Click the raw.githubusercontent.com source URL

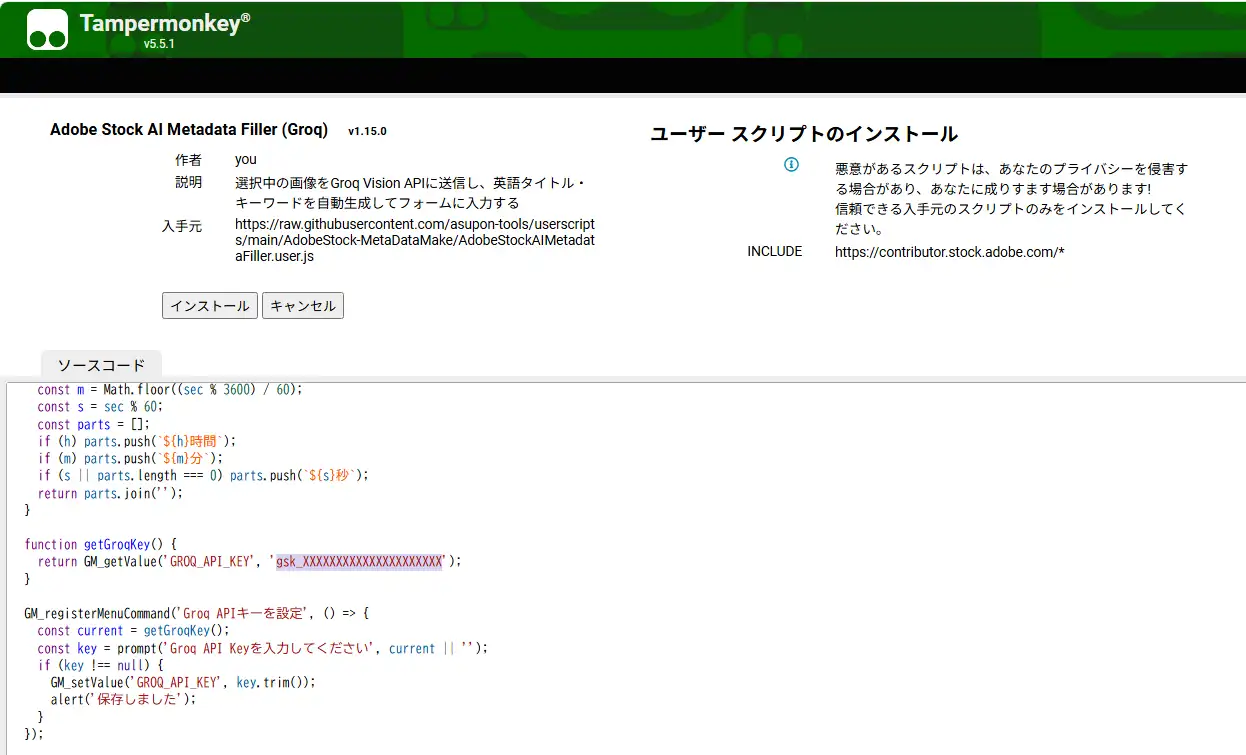(415, 241)
